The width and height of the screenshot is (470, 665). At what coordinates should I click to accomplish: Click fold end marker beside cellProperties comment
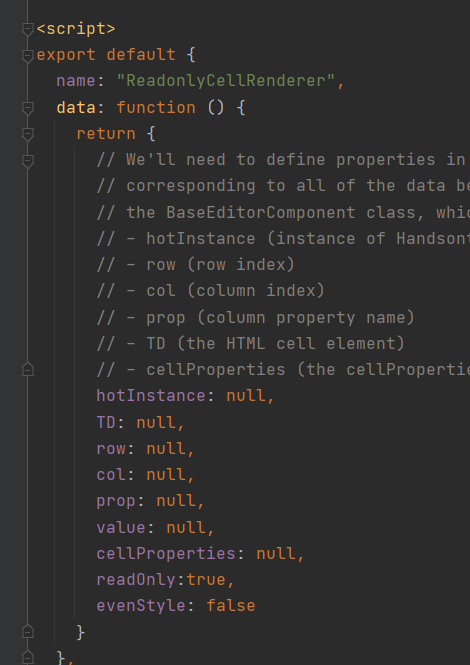point(28,370)
